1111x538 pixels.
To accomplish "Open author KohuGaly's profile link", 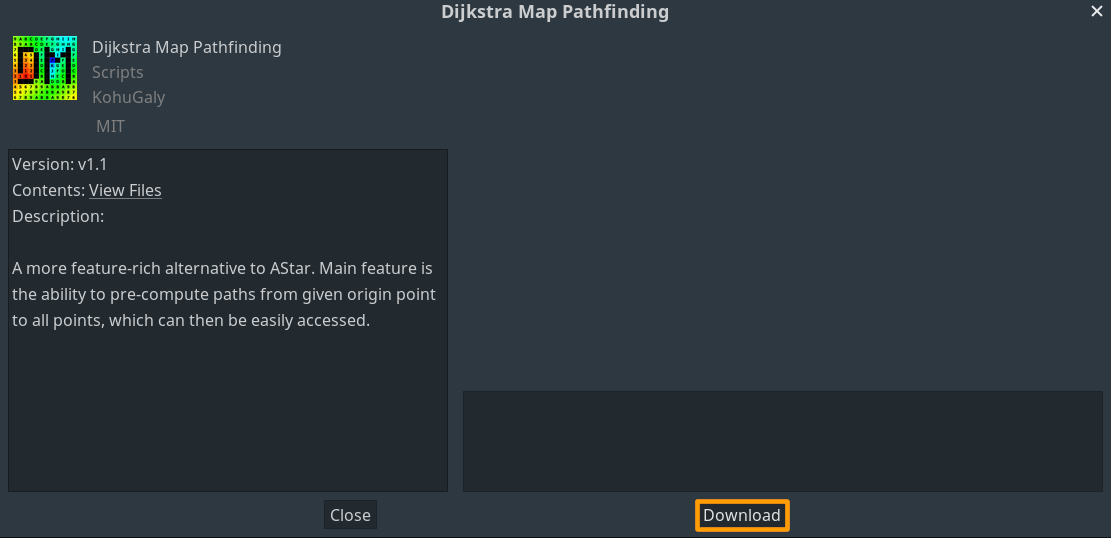I will pos(128,97).
